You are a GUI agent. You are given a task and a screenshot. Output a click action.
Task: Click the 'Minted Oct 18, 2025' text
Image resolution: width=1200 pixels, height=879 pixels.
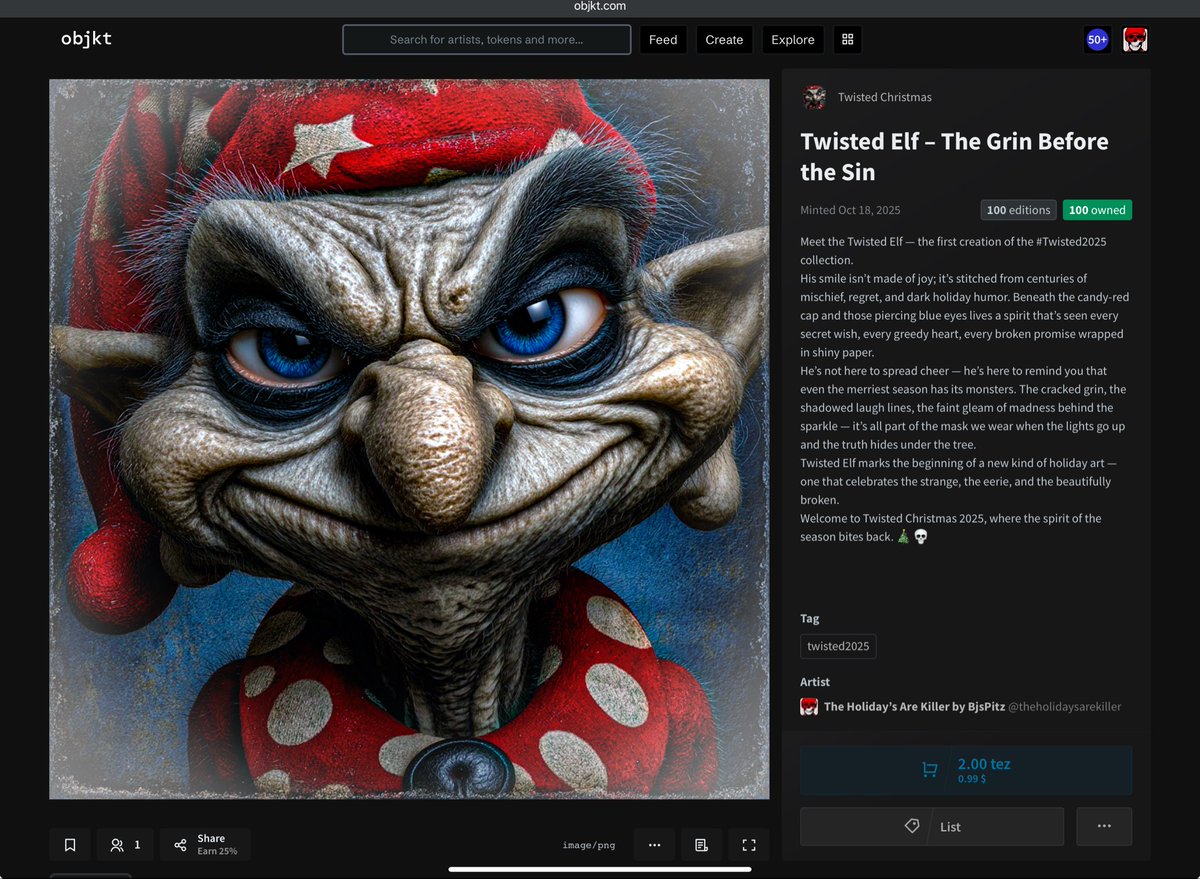850,210
